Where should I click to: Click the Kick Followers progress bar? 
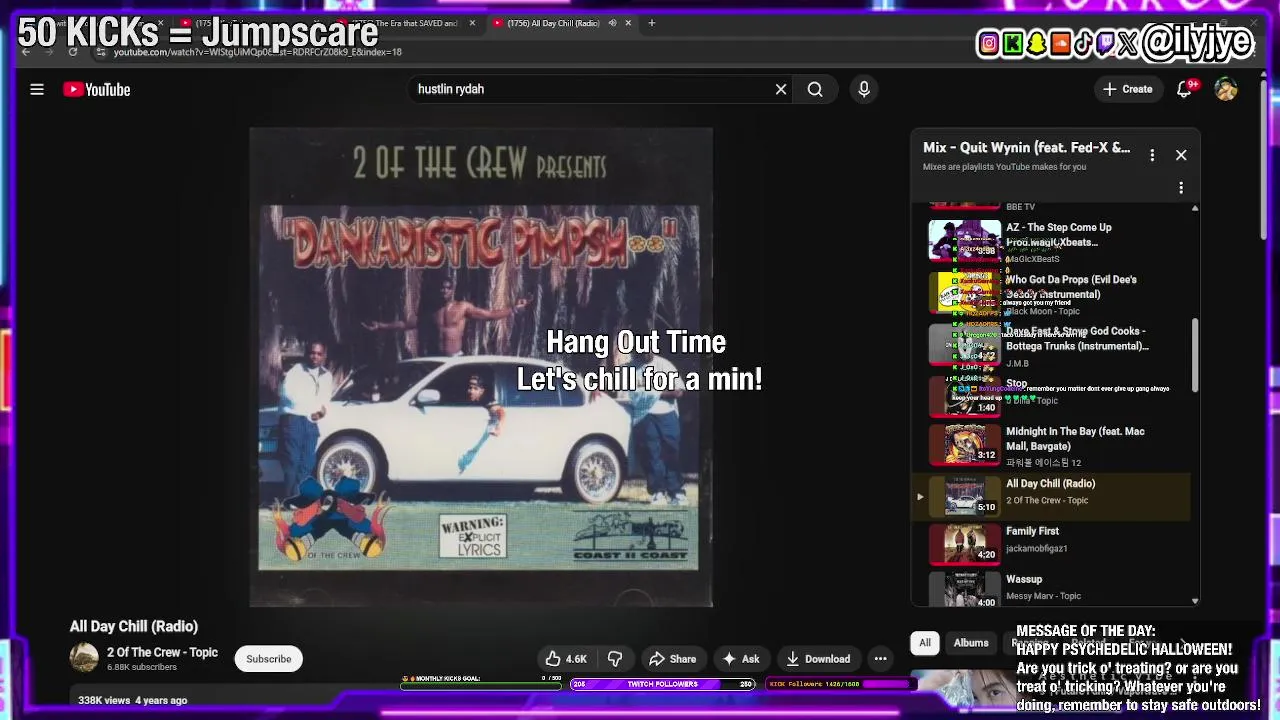(x=840, y=684)
